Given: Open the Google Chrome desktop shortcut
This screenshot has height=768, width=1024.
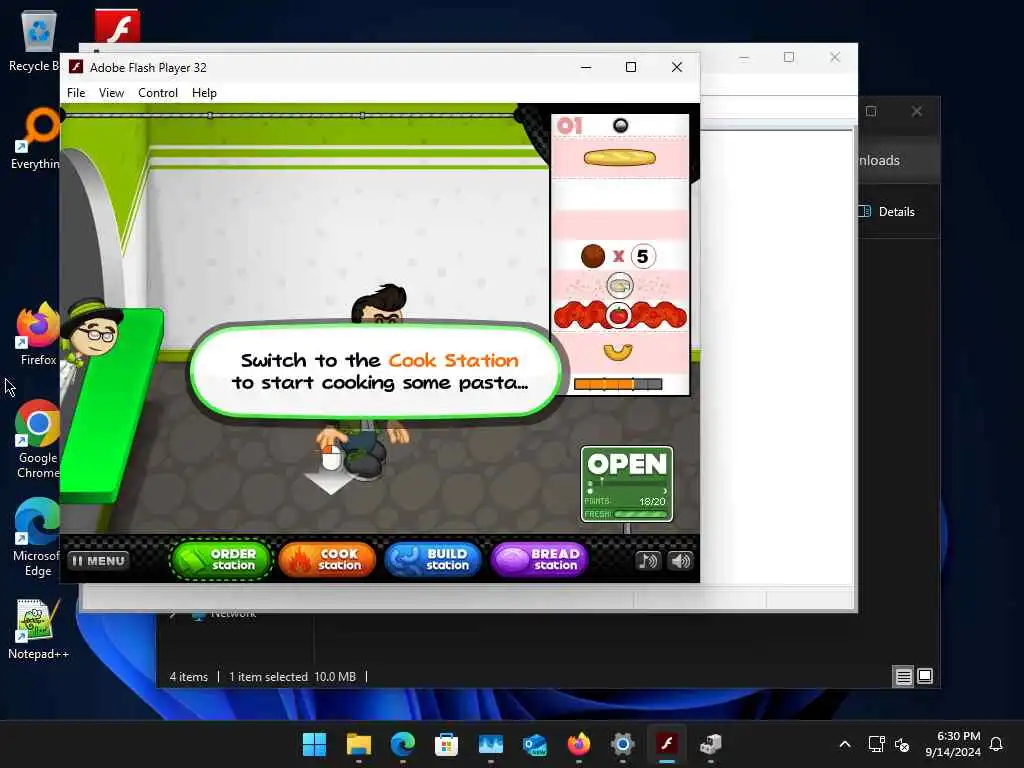Looking at the screenshot, I should click(38, 439).
